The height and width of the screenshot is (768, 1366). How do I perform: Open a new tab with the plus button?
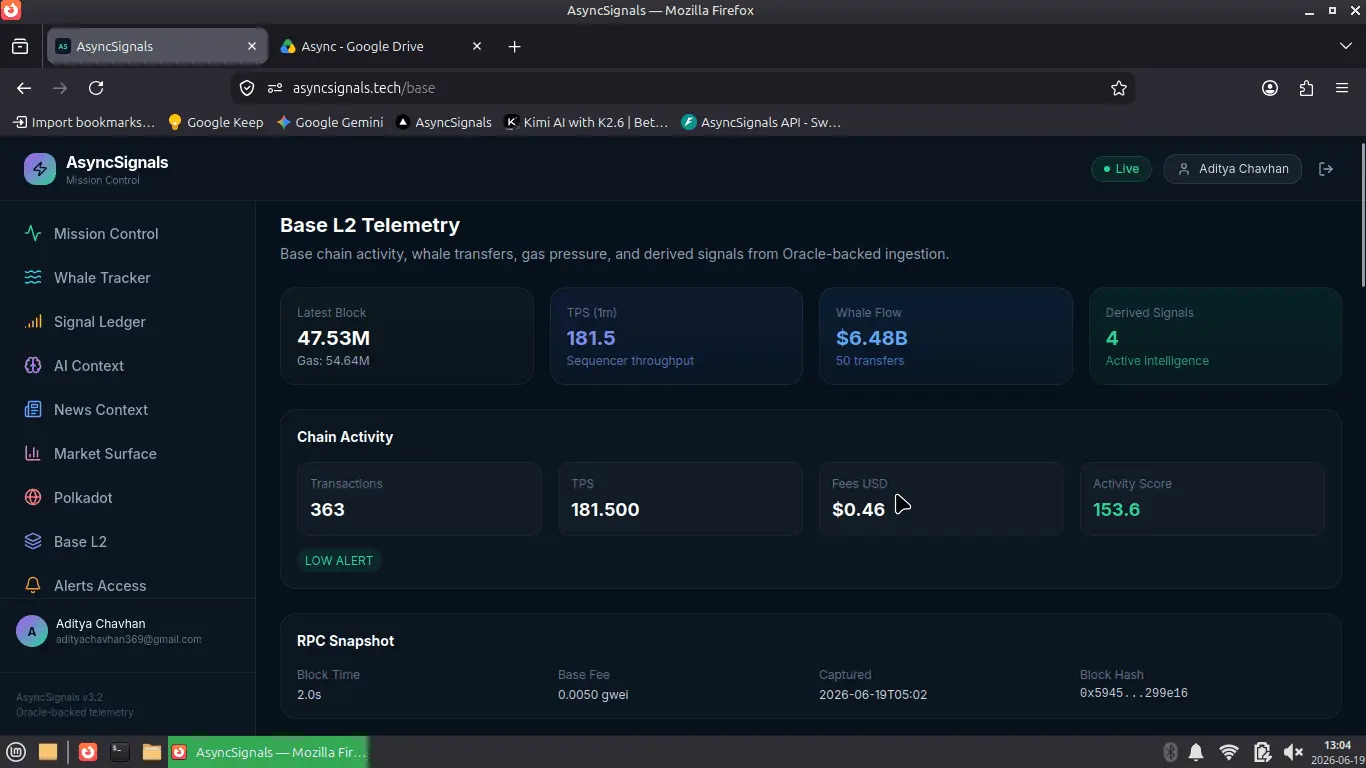click(514, 46)
